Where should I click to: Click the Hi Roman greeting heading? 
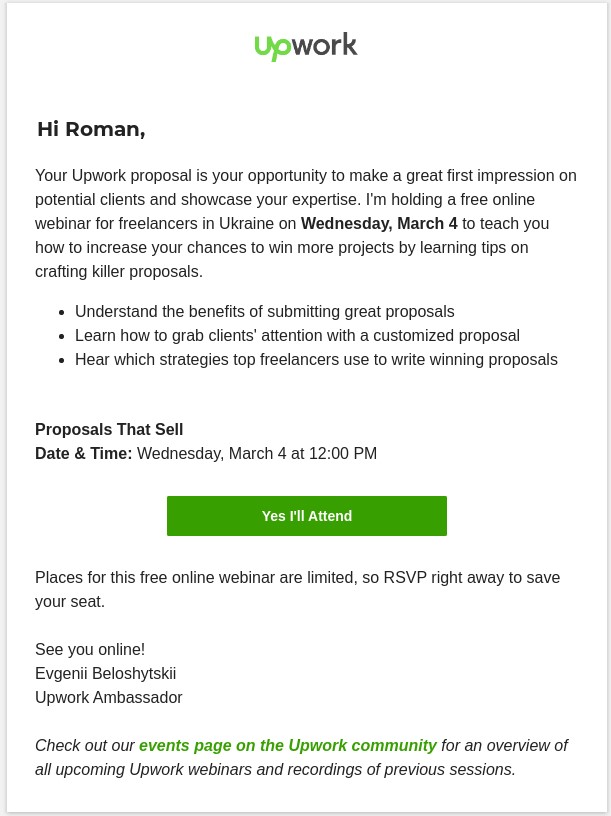tap(91, 129)
